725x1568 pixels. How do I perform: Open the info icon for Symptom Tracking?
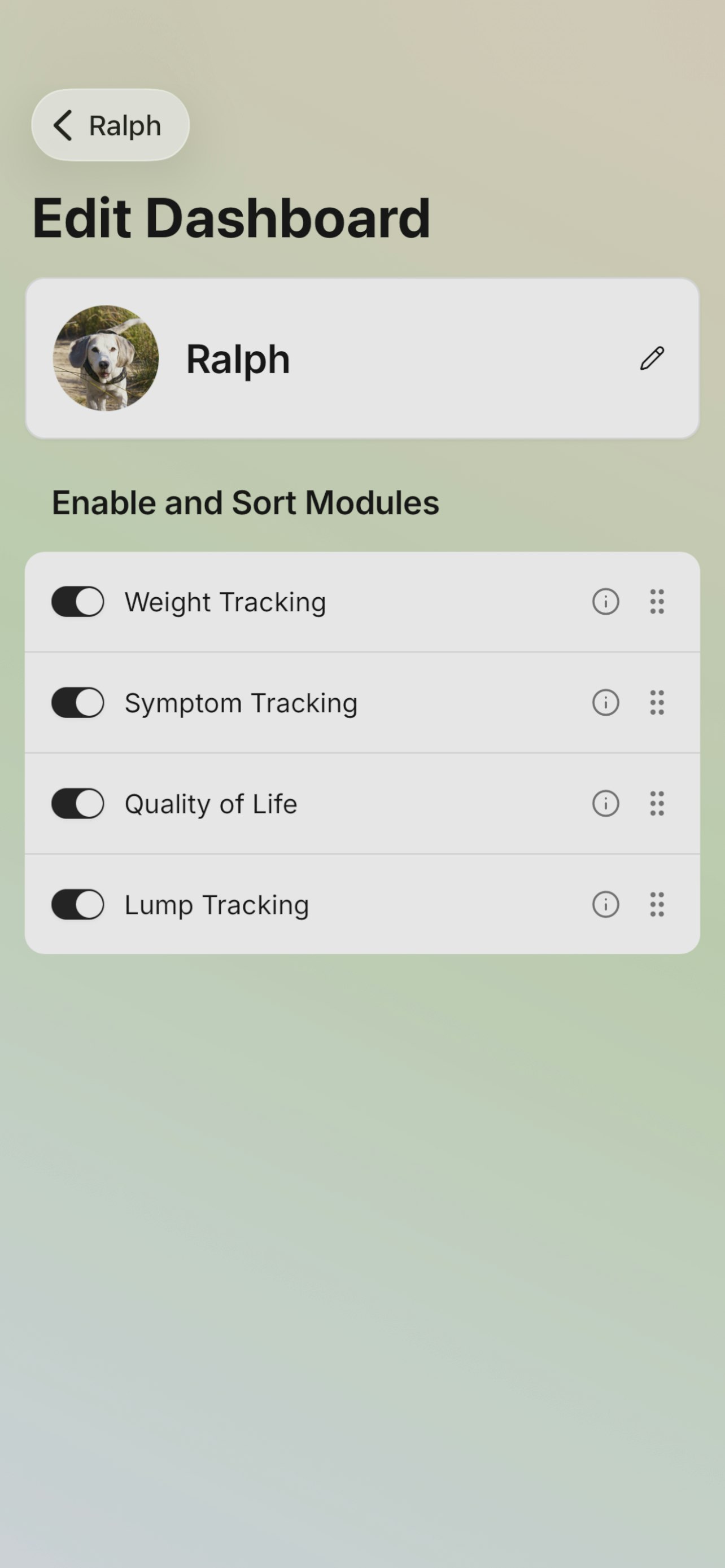click(605, 702)
